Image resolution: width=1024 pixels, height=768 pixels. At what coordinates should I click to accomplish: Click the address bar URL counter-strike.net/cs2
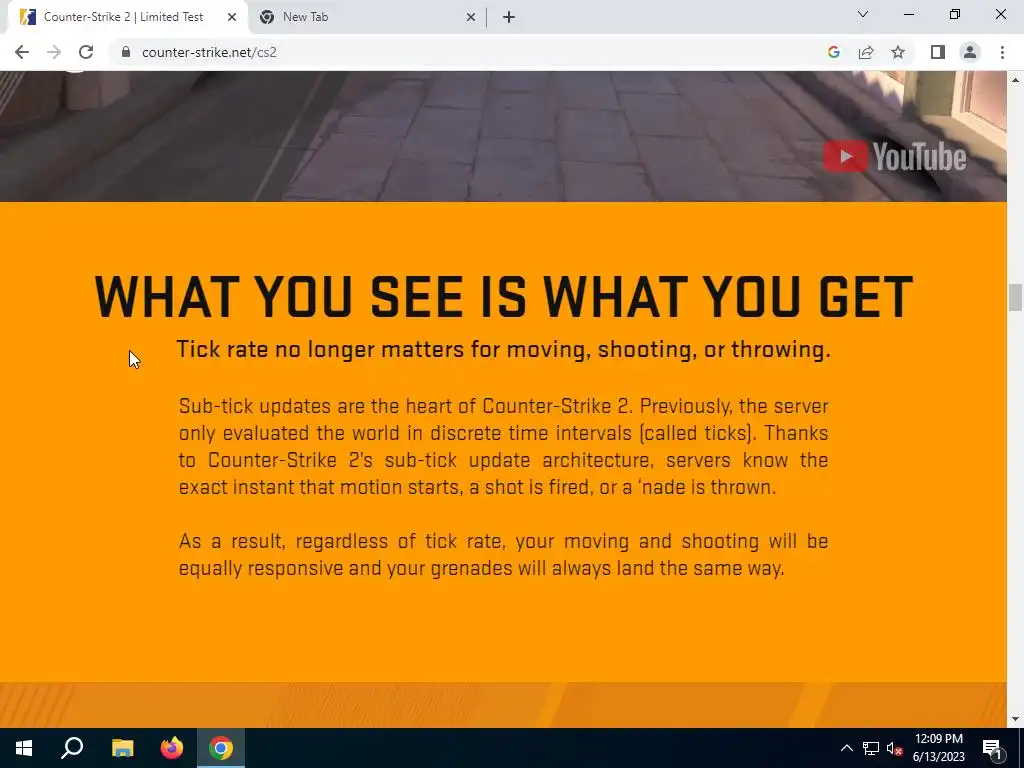[209, 52]
